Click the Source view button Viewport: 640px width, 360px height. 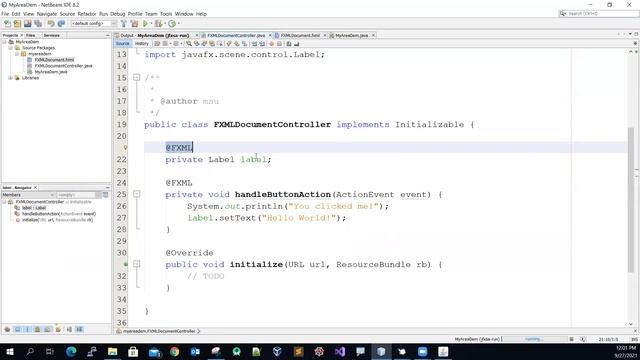(122, 44)
